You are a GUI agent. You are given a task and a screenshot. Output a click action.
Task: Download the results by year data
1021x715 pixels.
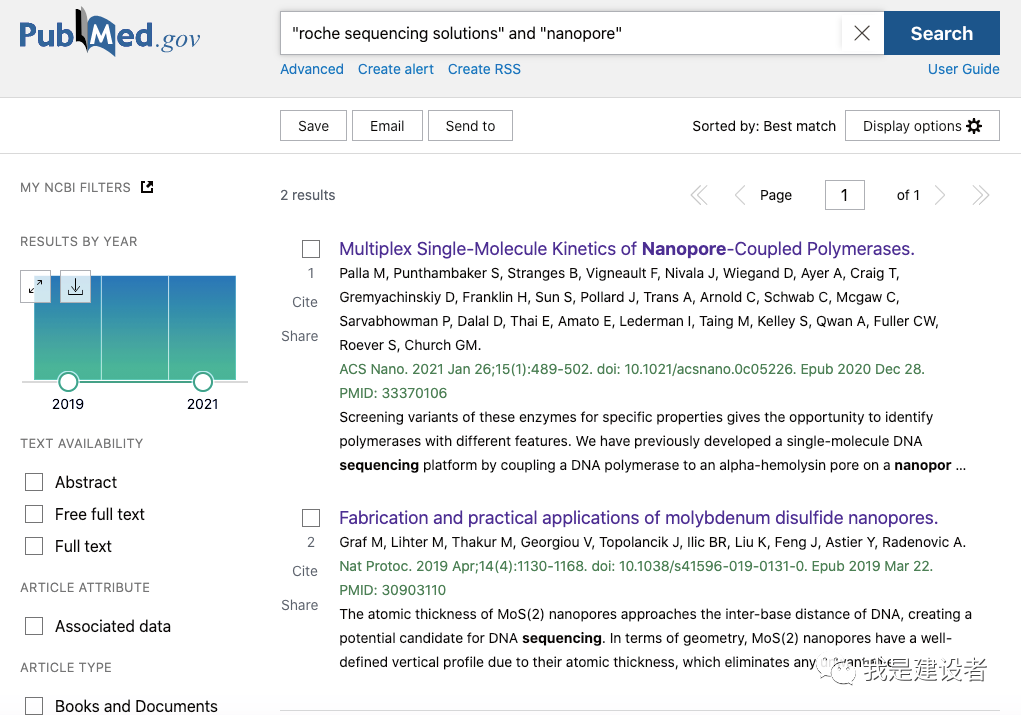(75, 287)
